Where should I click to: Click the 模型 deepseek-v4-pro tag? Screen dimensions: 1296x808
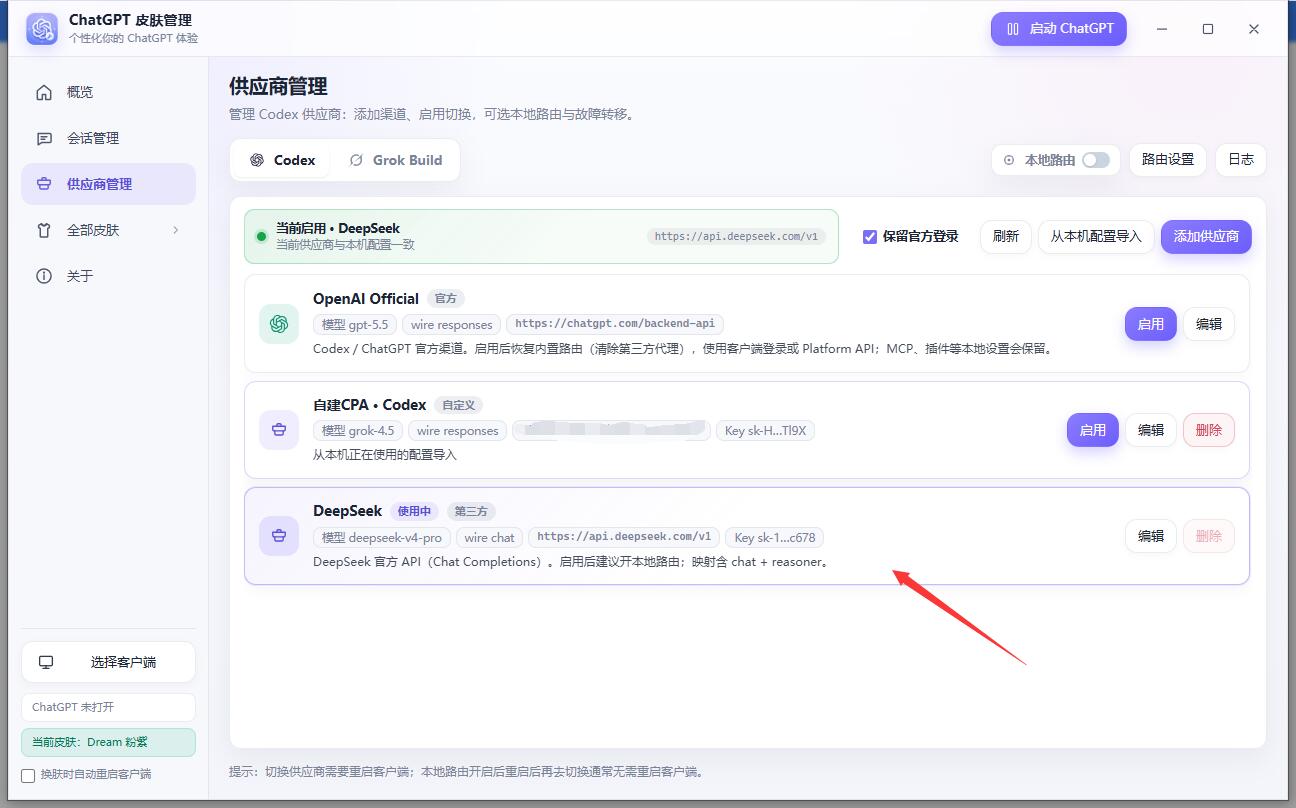click(x=382, y=537)
